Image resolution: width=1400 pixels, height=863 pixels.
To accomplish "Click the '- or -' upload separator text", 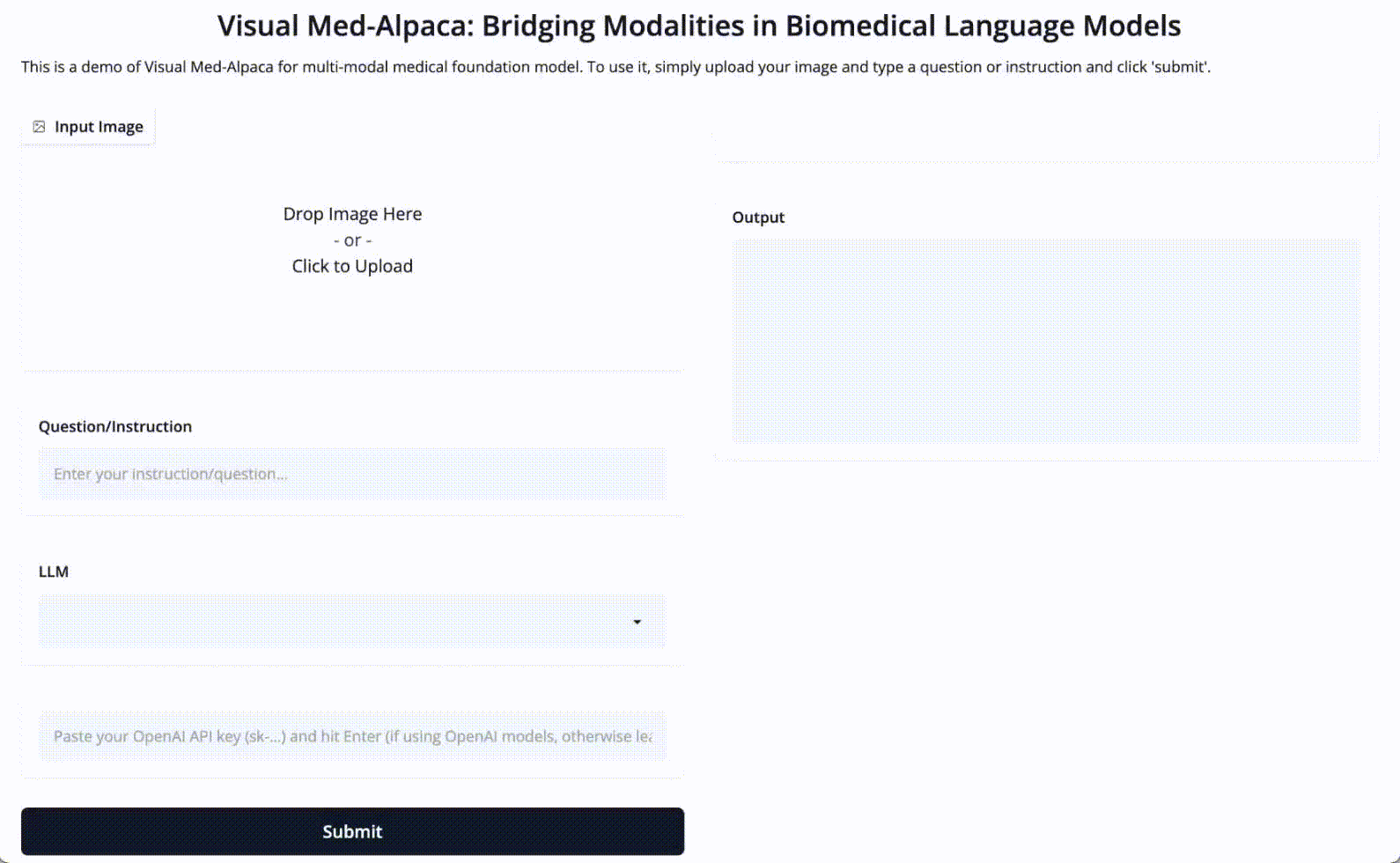I will click(352, 240).
